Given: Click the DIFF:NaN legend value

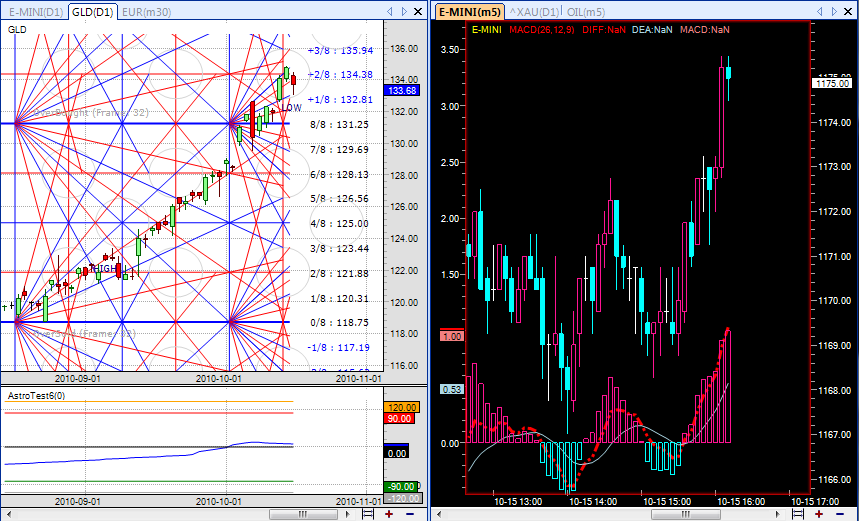Looking at the screenshot, I should 604,30.
